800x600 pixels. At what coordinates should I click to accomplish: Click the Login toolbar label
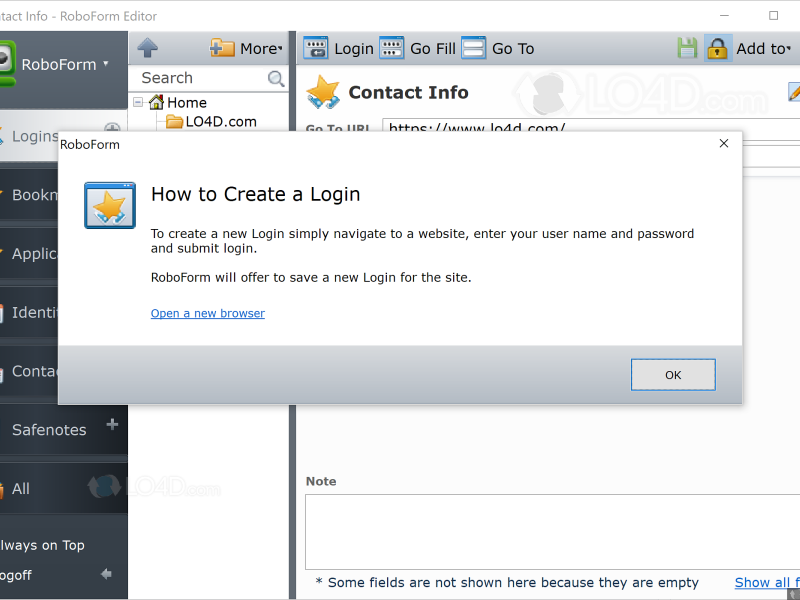tap(354, 48)
